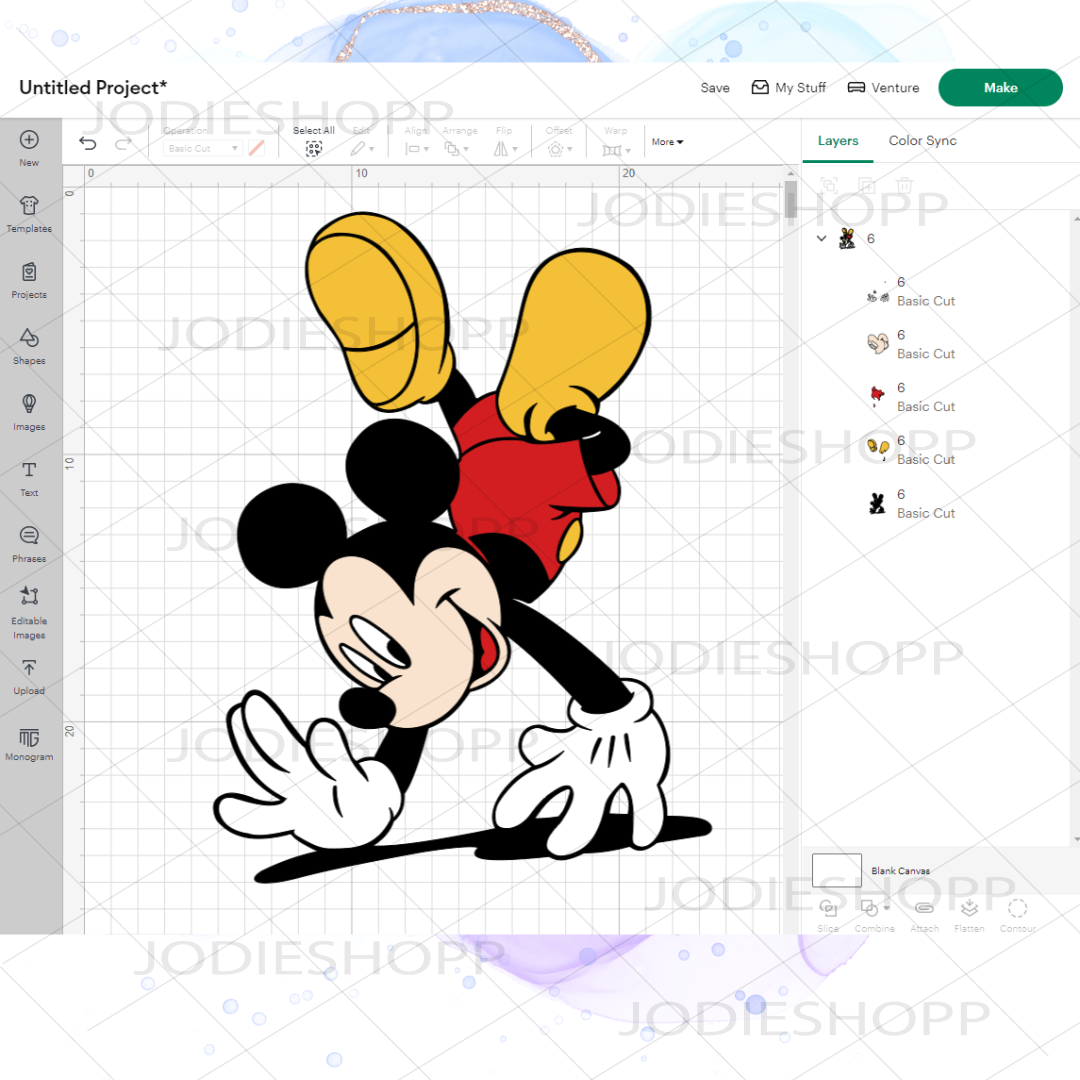Image resolution: width=1080 pixels, height=1080 pixels.
Task: Open the Arrange dropdown
Action: [x=456, y=149]
